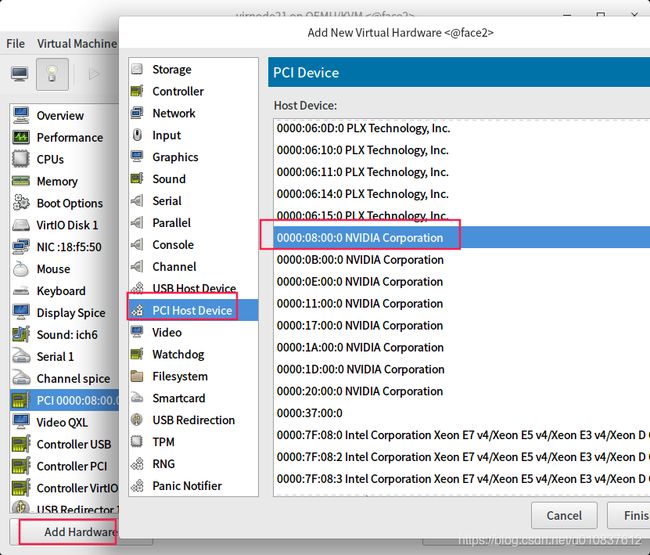Select Controller VirtIO entry
This screenshot has width=650, height=555.
pos(64,488)
